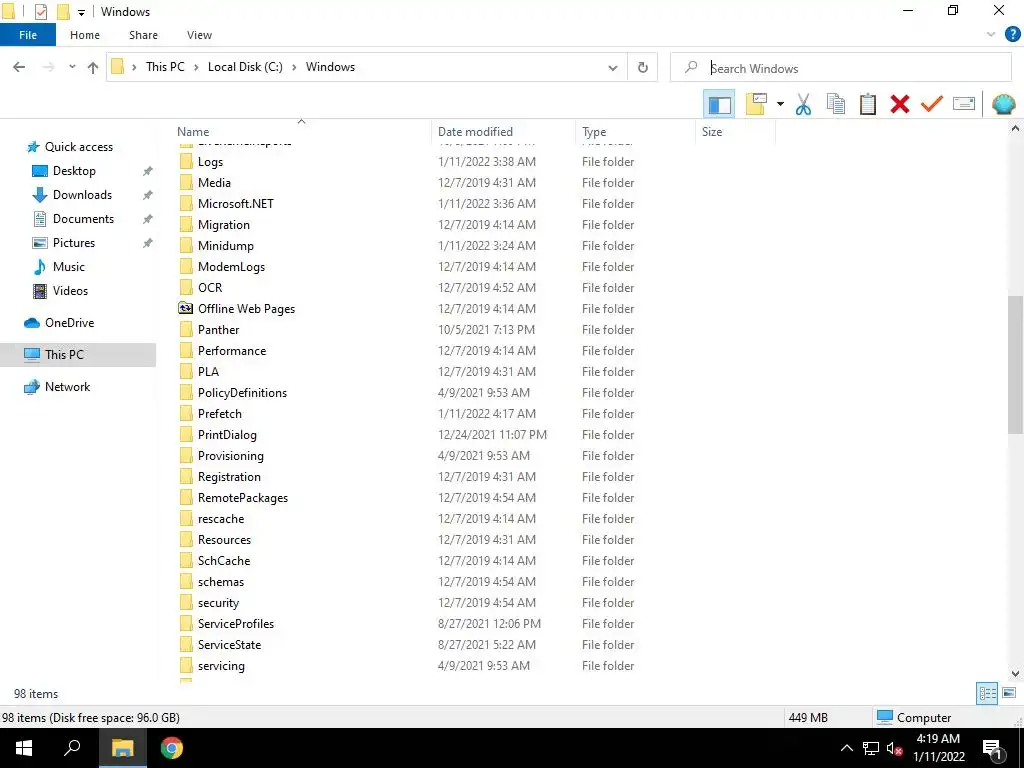This screenshot has height=768, width=1024.
Task: Open Videos in the navigation pane
Action: 70,291
